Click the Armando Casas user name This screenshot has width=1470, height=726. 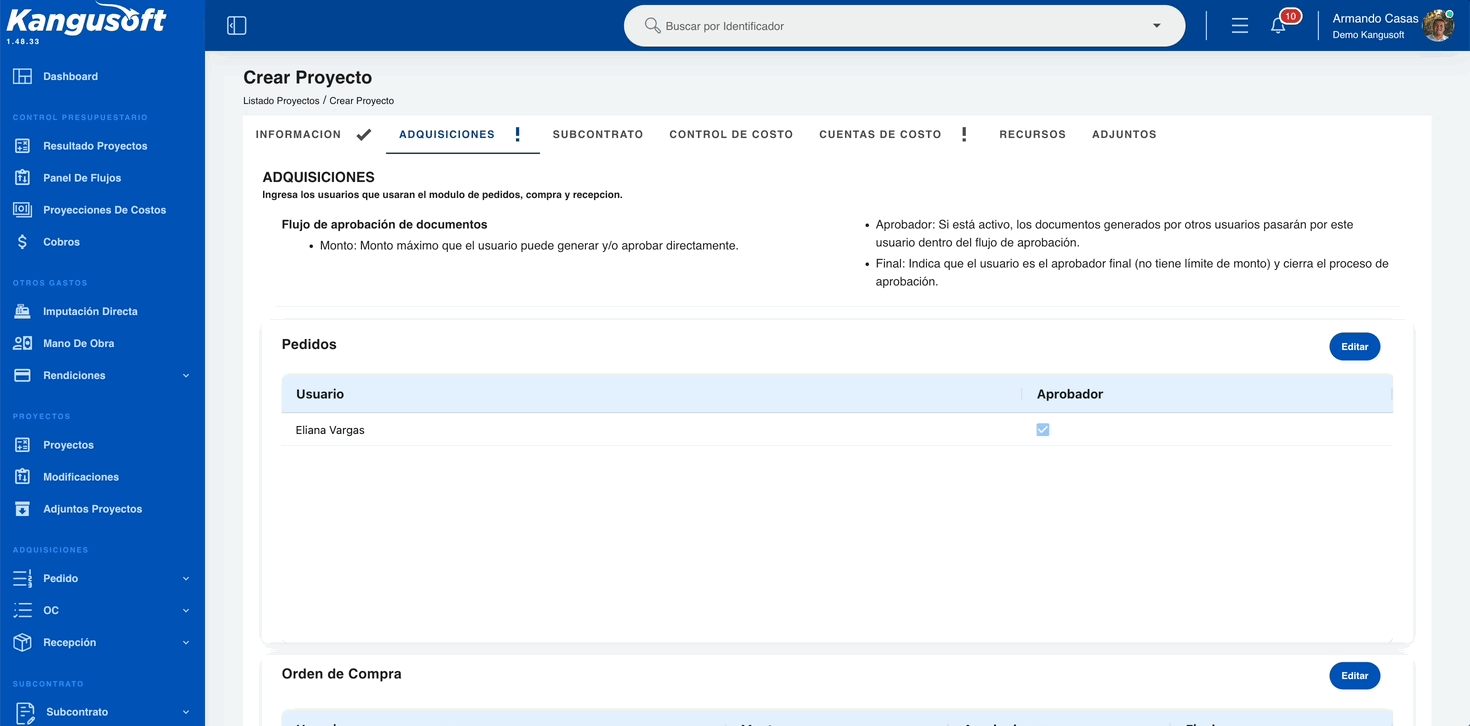1375,18
